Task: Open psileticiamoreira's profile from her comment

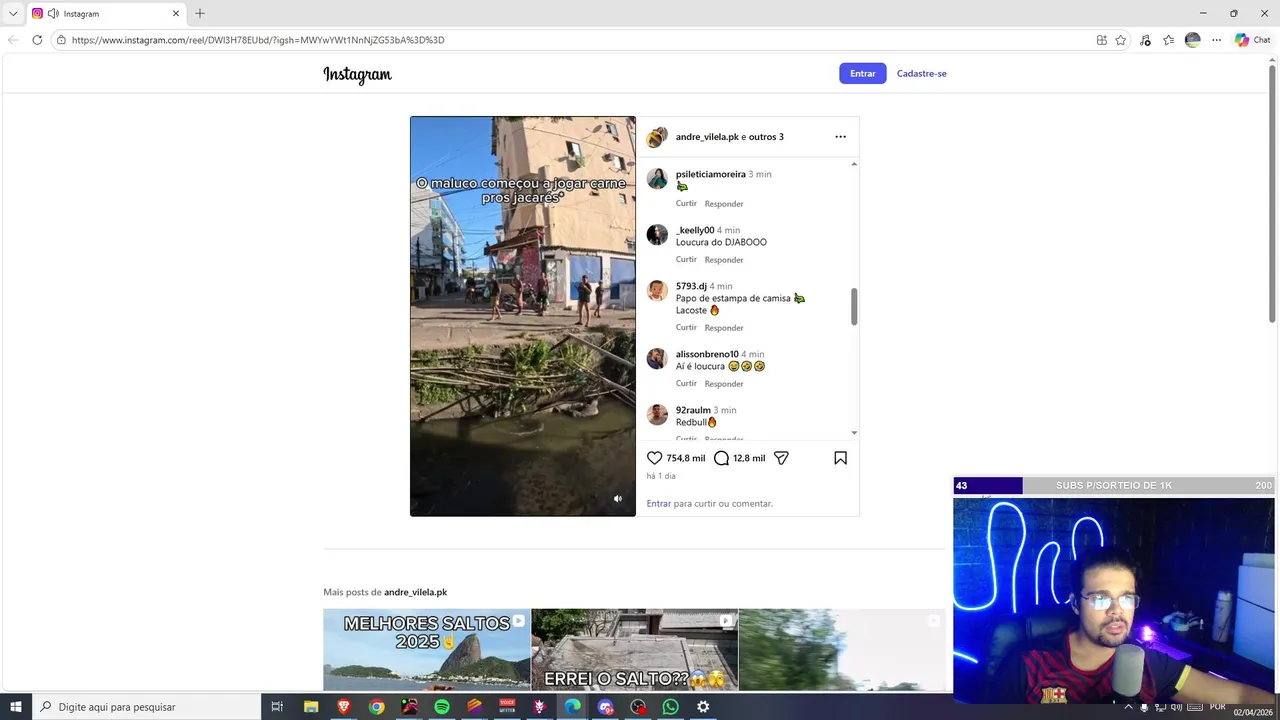Action: (x=711, y=174)
